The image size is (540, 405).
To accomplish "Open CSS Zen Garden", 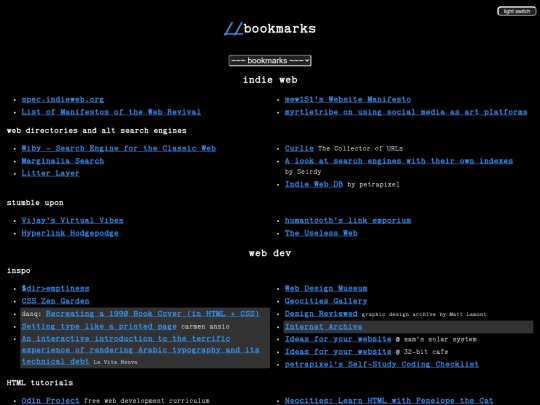I will click(55, 301).
